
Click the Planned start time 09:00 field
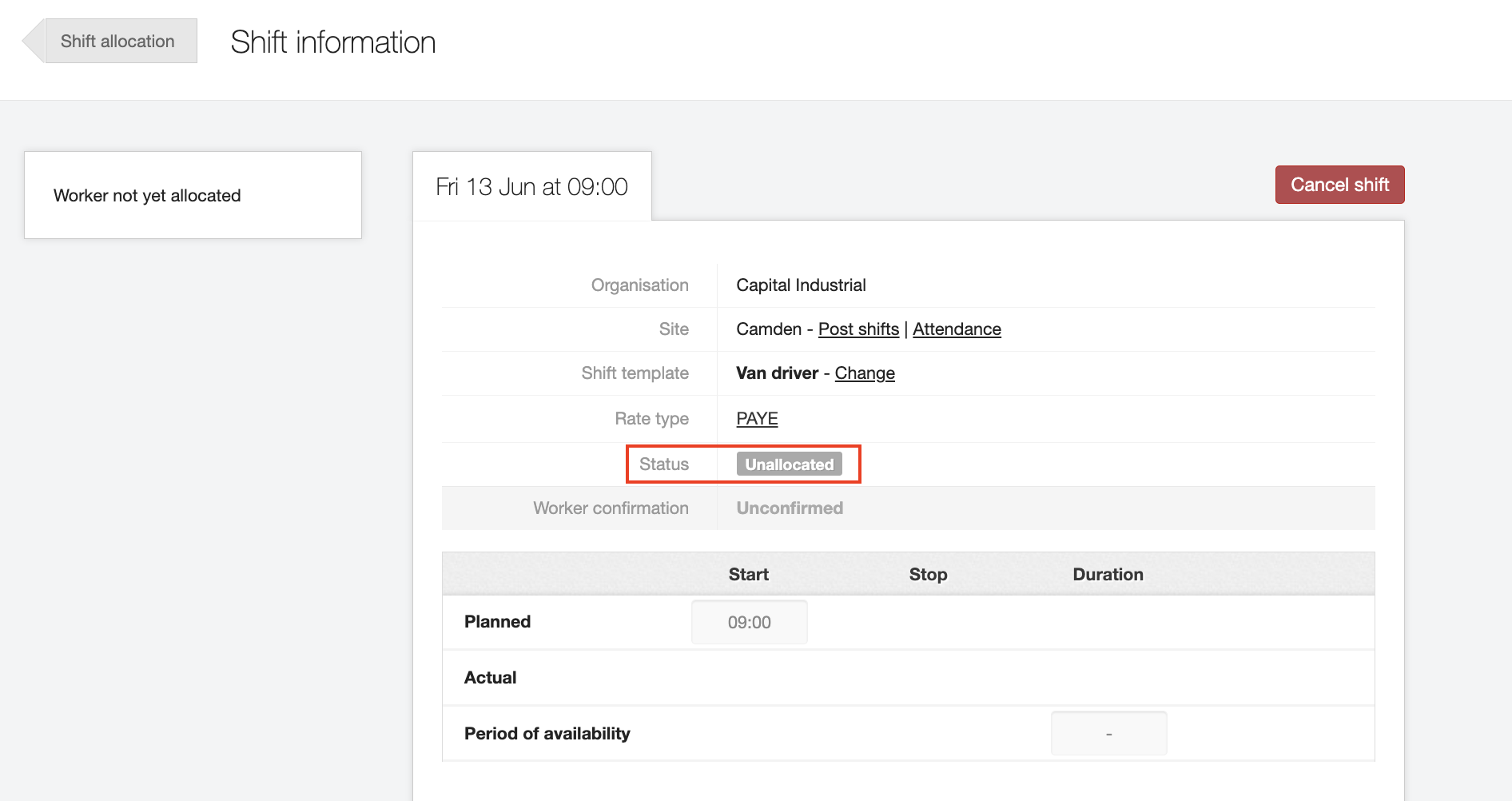coord(749,623)
